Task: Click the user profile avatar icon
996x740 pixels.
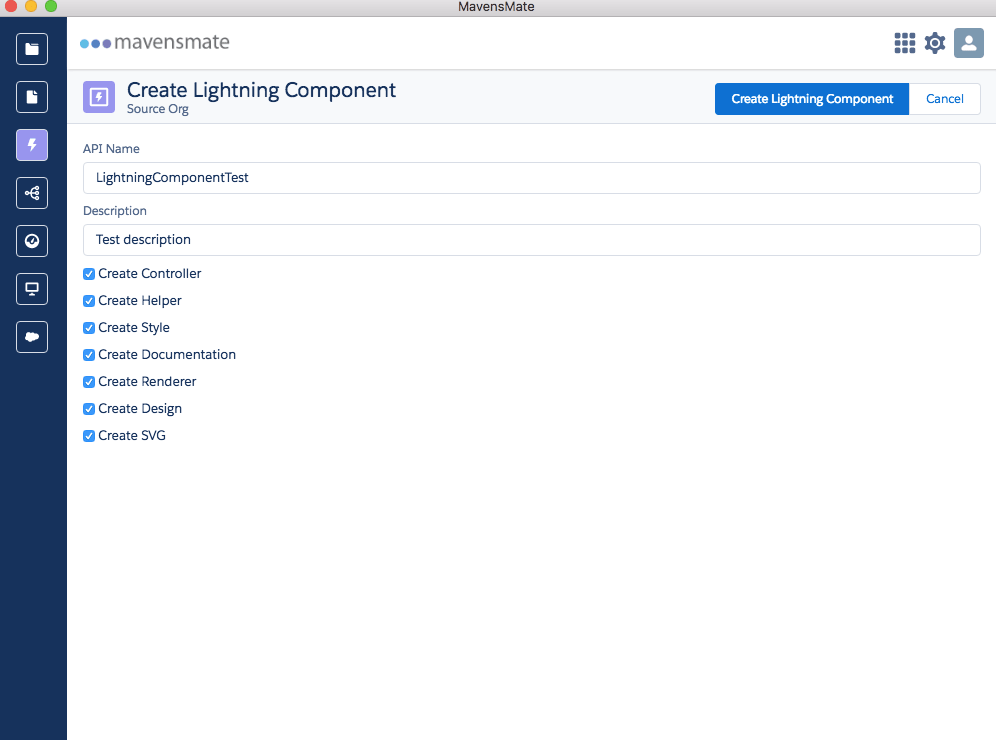Action: pos(969,43)
